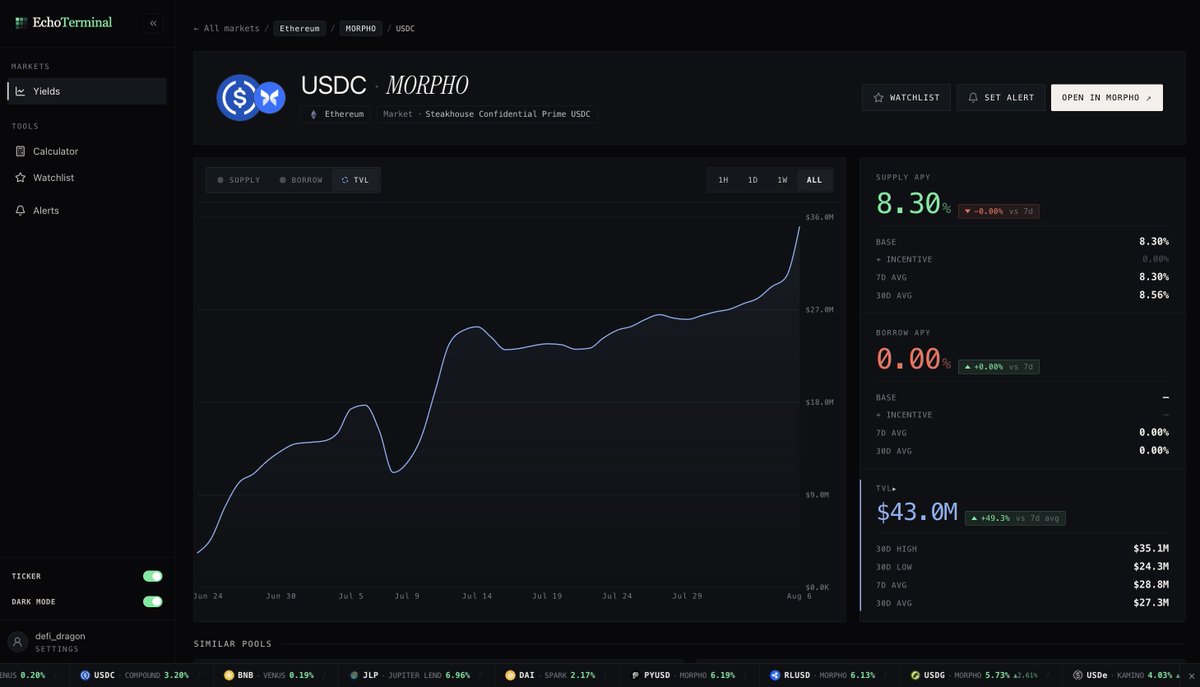
Task: Click the $27.0M chart axis label
Action: click(819, 310)
